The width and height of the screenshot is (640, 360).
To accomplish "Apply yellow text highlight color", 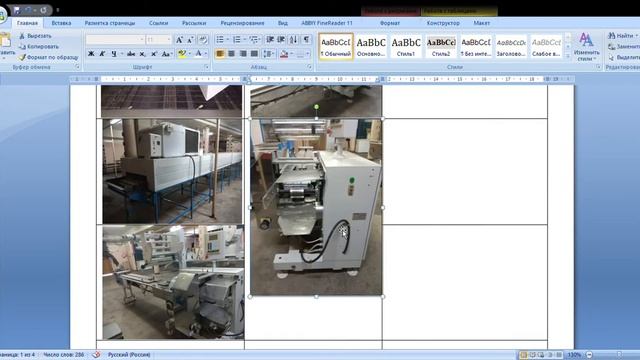I will [x=182, y=53].
